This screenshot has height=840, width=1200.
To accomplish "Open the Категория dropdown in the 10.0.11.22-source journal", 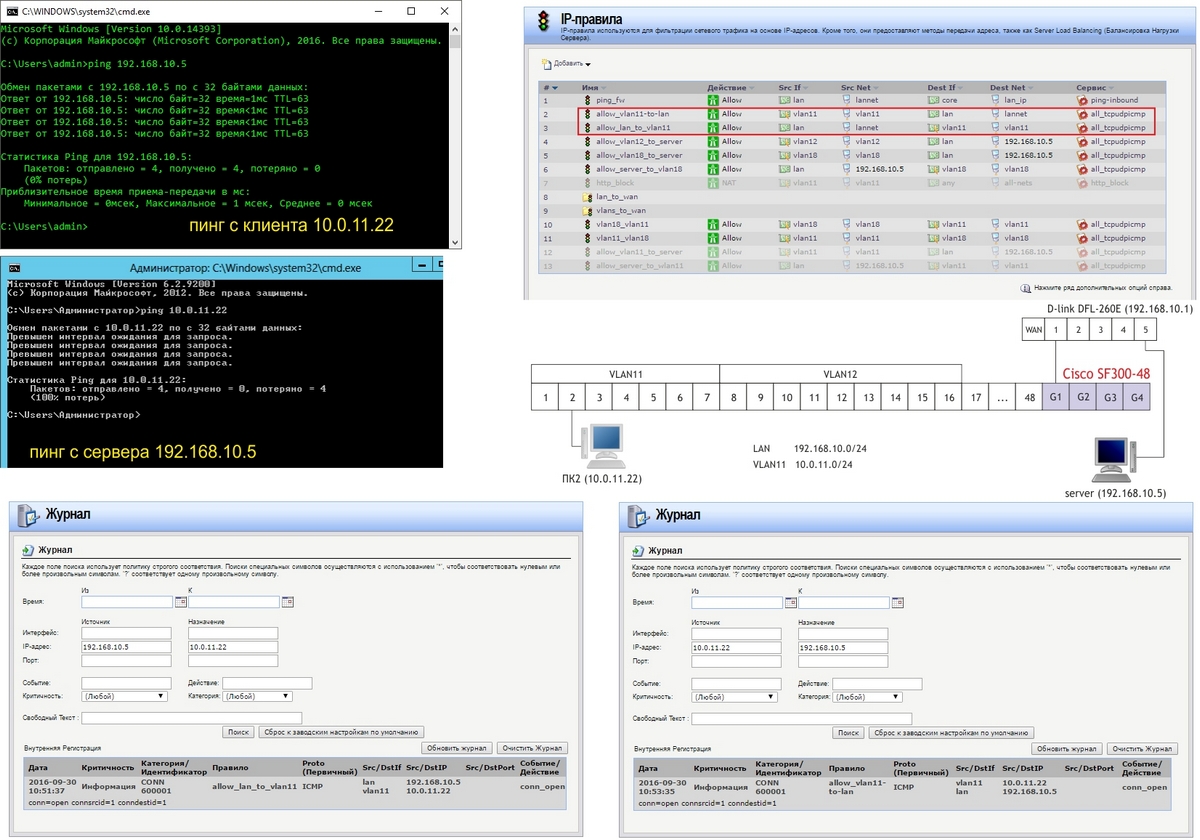I will [x=868, y=697].
